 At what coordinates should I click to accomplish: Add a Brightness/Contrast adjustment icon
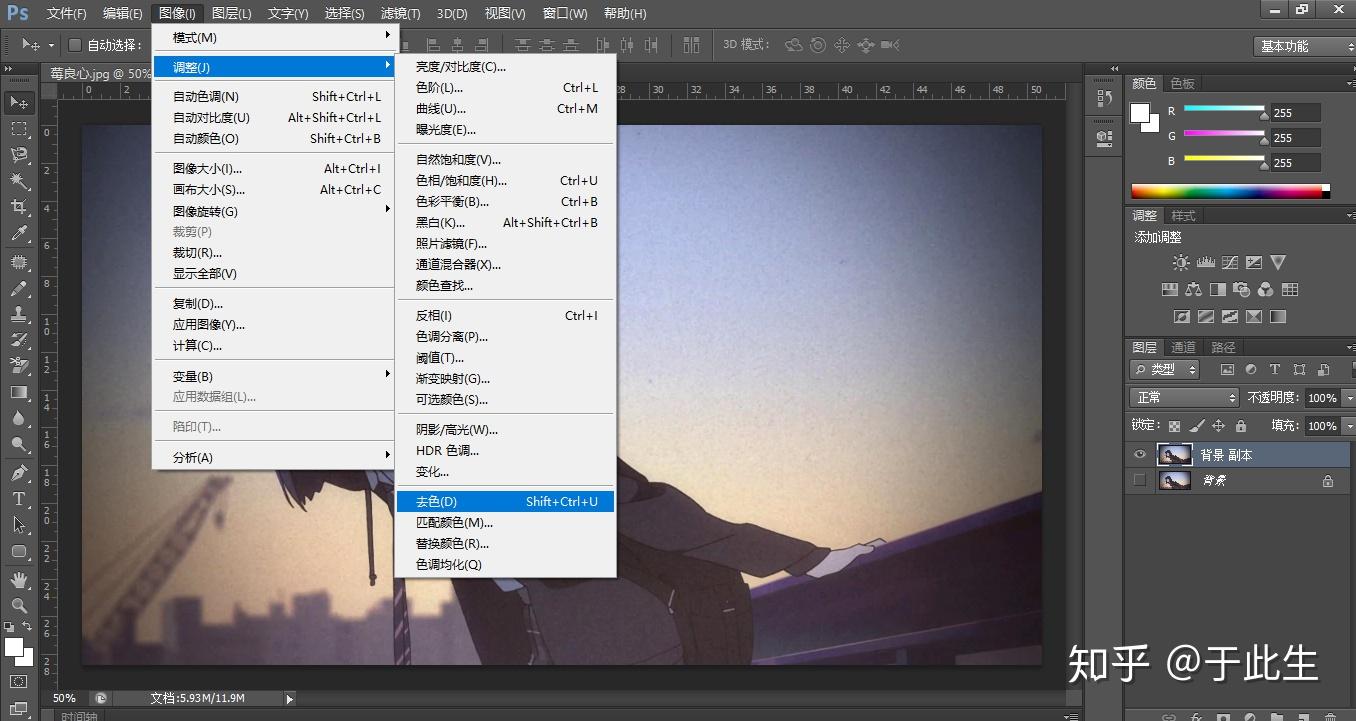tap(1181, 263)
